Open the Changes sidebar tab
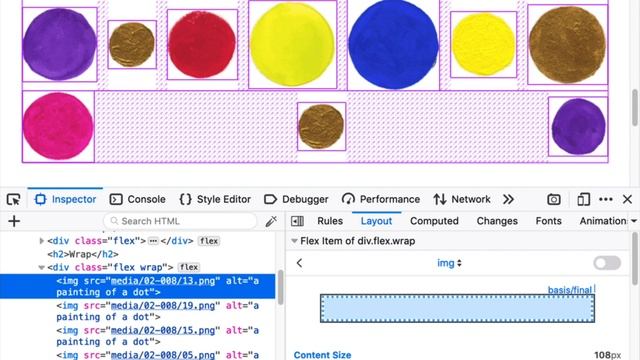The height and width of the screenshot is (360, 640). [497, 221]
